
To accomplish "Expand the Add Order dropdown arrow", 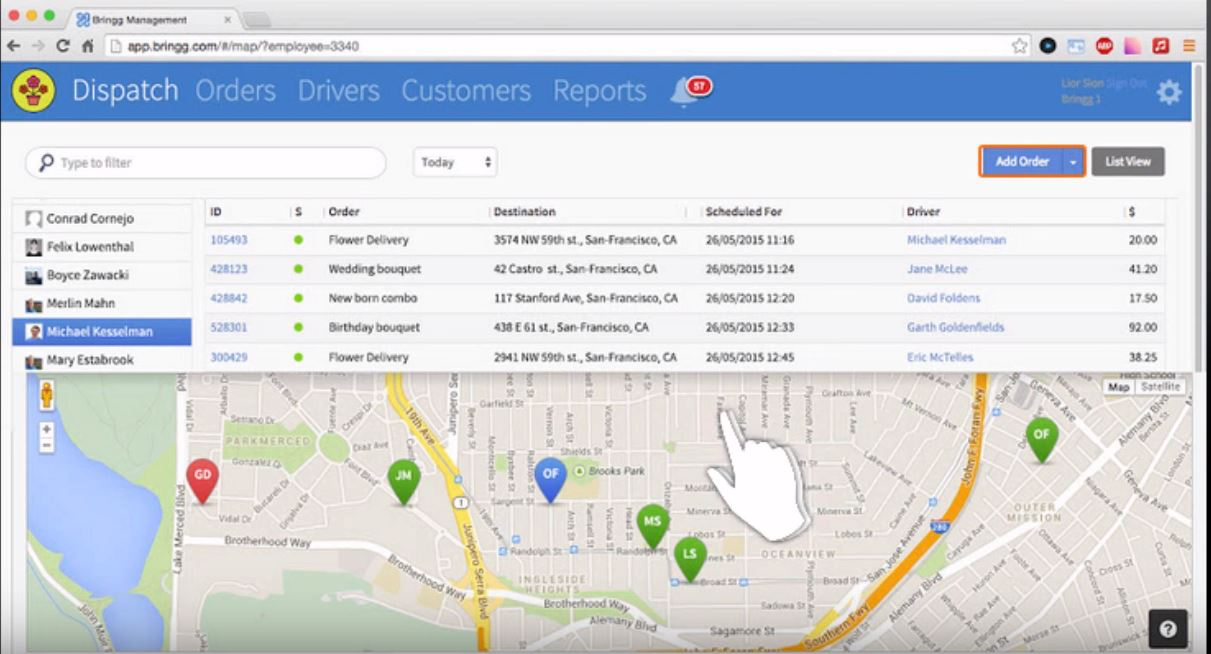I will pos(1074,162).
